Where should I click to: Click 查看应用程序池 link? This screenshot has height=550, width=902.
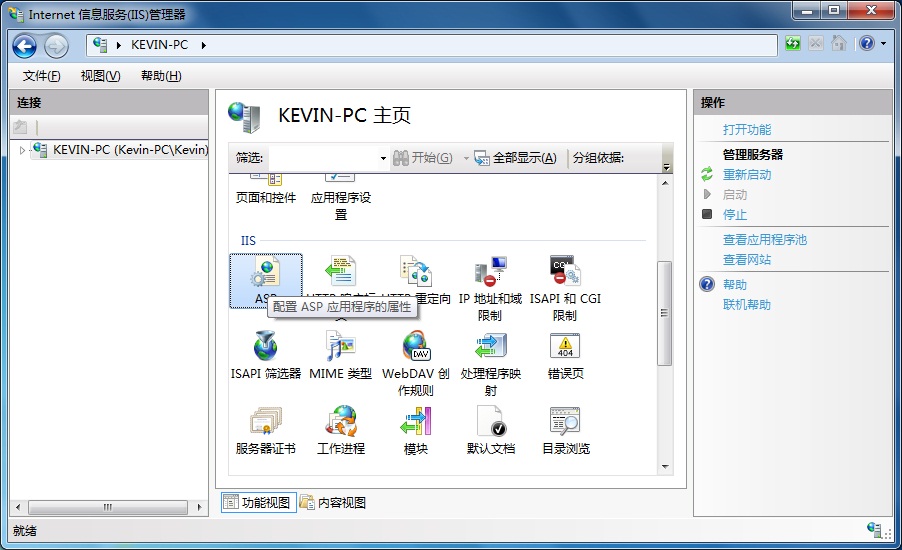[764, 239]
